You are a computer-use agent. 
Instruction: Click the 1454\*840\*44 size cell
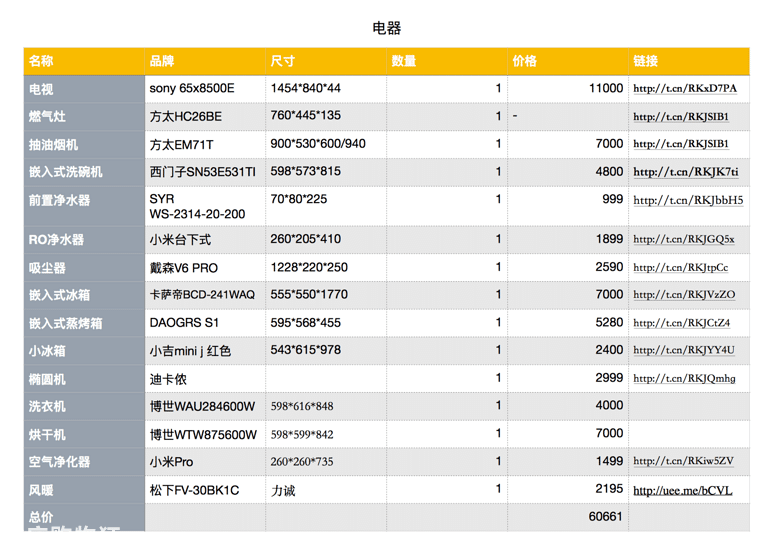point(325,89)
